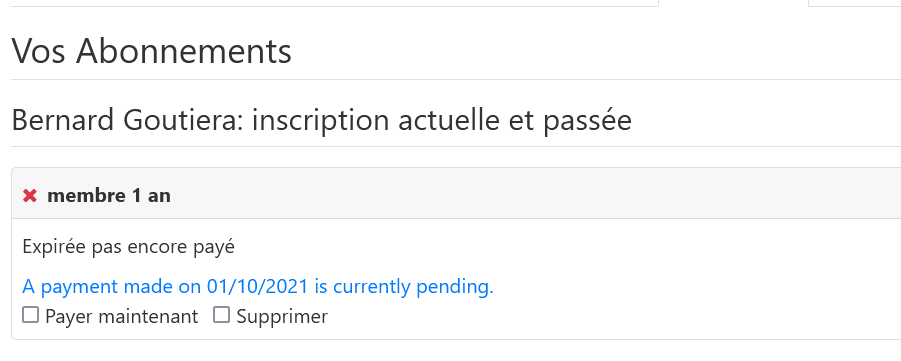The width and height of the screenshot is (901, 361).
Task: Click "A payment made on" blue text
Action: coord(112,286)
